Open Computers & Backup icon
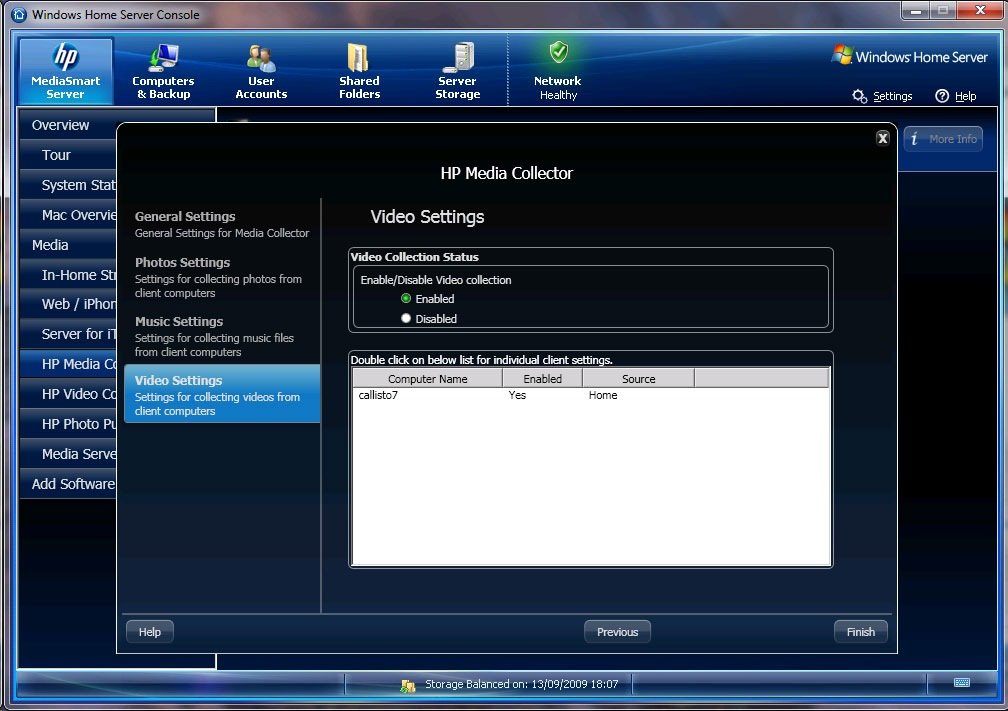This screenshot has height=711, width=1008. (x=163, y=57)
